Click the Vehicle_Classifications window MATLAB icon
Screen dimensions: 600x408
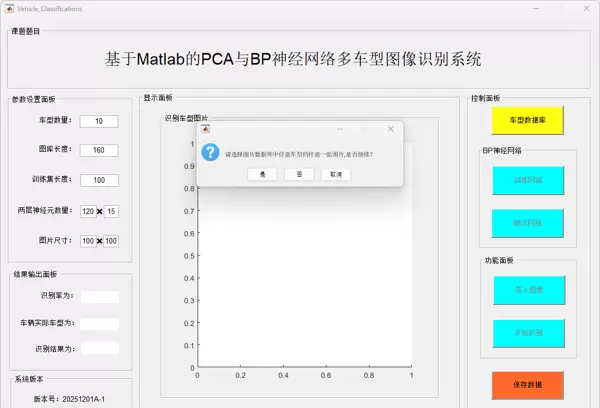(9, 8)
